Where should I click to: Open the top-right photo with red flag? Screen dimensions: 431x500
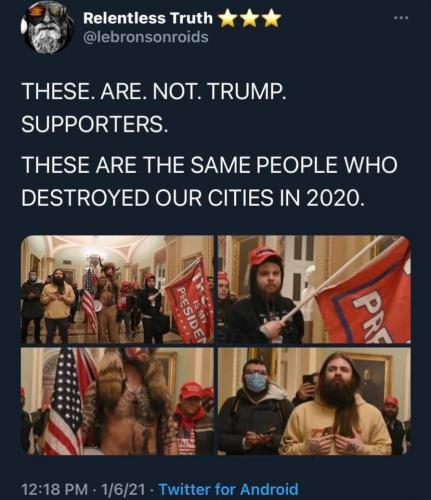[314, 289]
